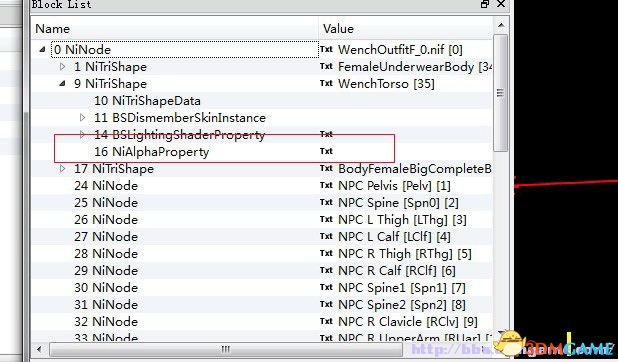618x362 pixels.
Task: Close the Block List panel
Action: 501,4
